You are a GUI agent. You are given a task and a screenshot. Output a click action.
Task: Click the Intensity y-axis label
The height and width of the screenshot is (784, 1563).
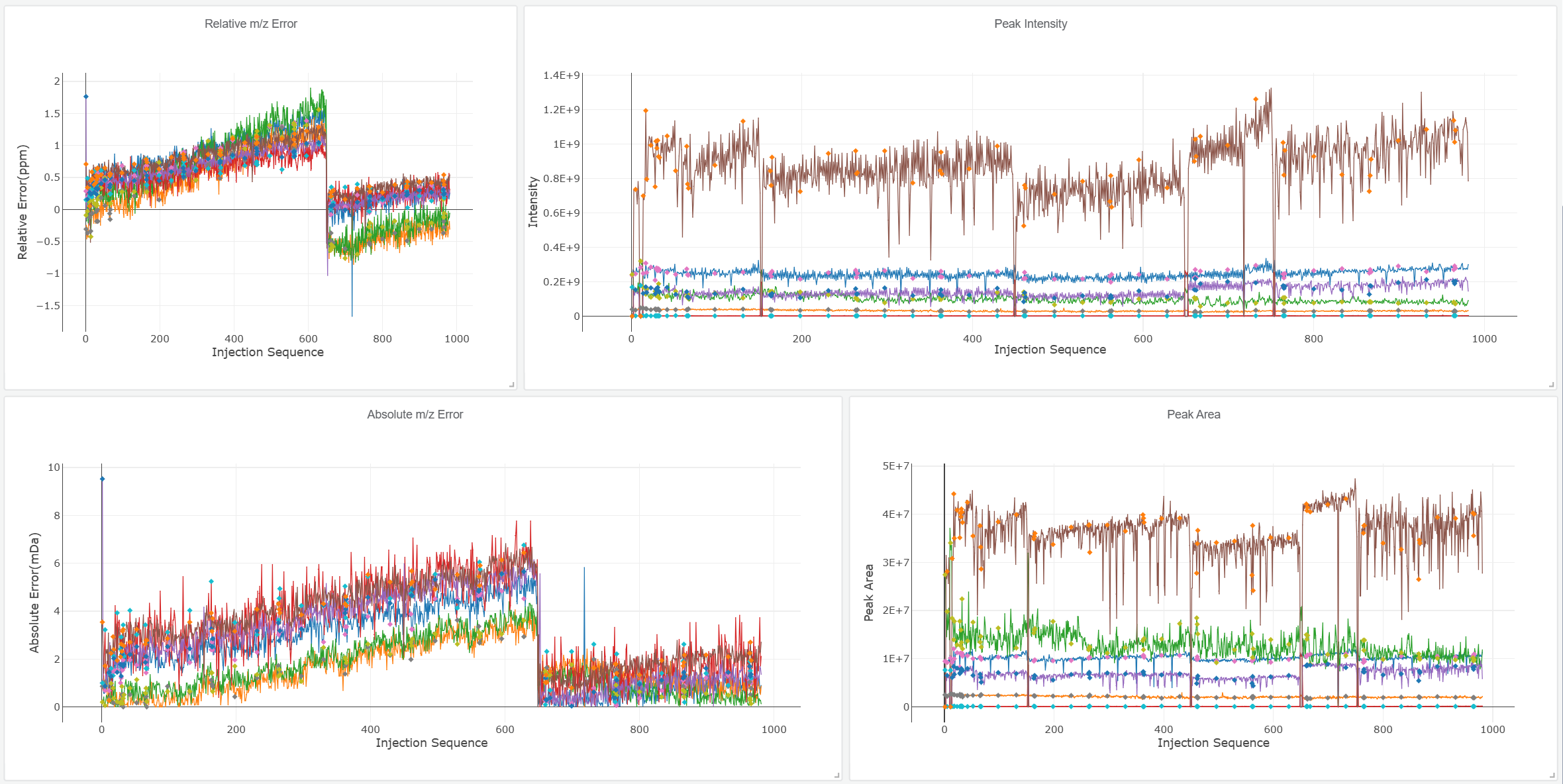tap(532, 202)
